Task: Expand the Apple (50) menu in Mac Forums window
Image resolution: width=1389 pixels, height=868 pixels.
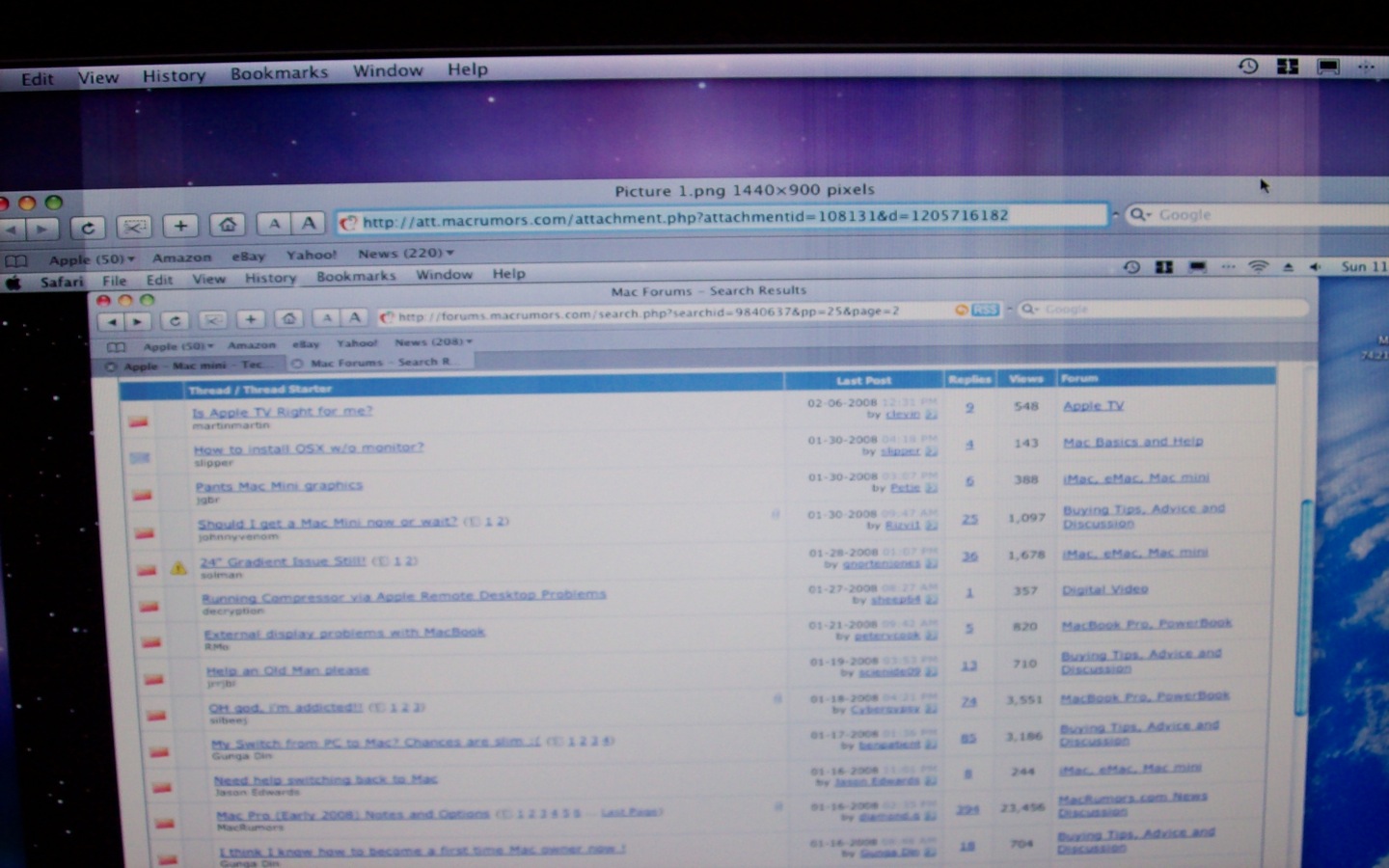Action: (x=178, y=346)
